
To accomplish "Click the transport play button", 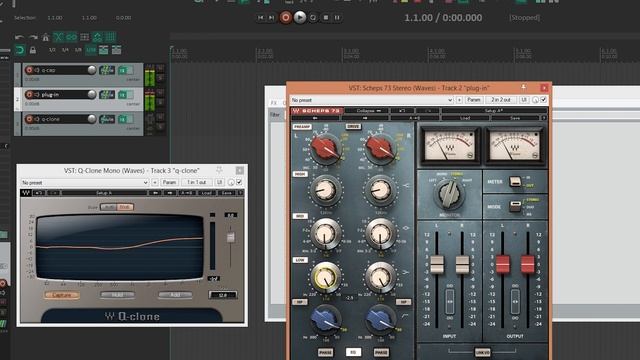I will 300,18.
